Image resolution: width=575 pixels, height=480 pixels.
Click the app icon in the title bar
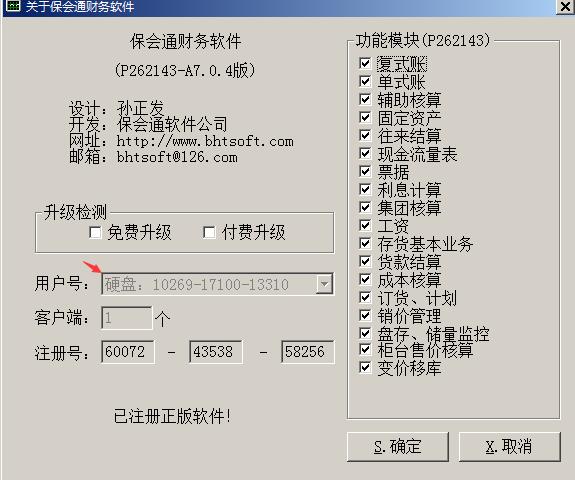pos(14,6)
